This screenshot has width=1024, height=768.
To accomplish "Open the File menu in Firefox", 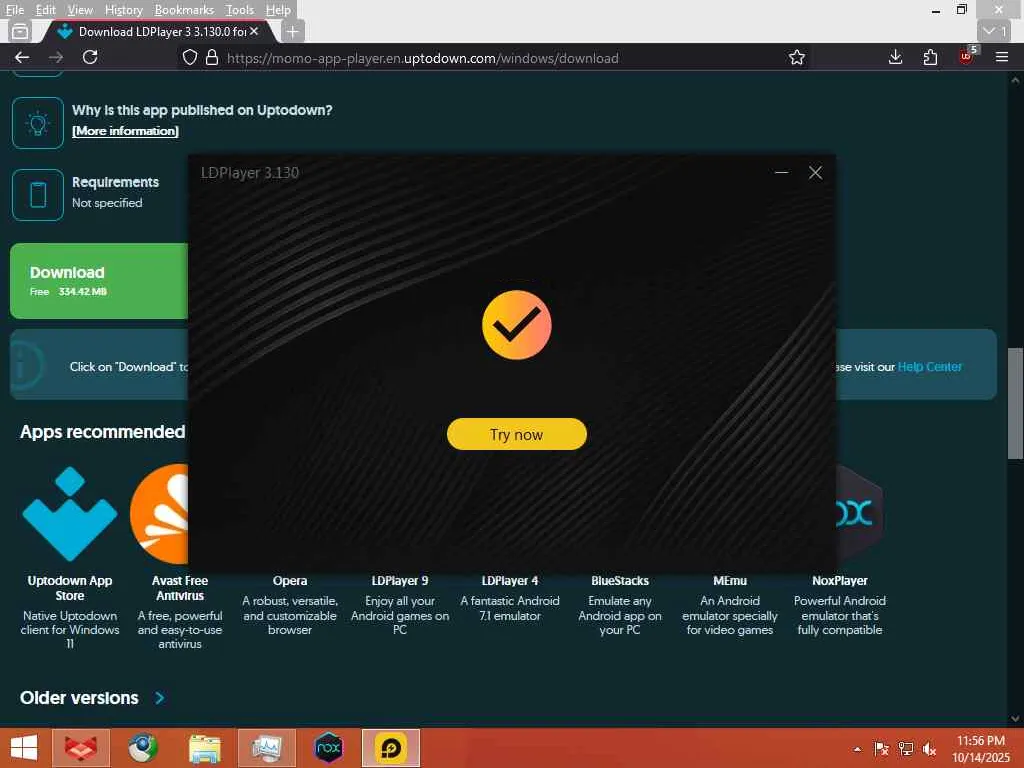I will 14,10.
